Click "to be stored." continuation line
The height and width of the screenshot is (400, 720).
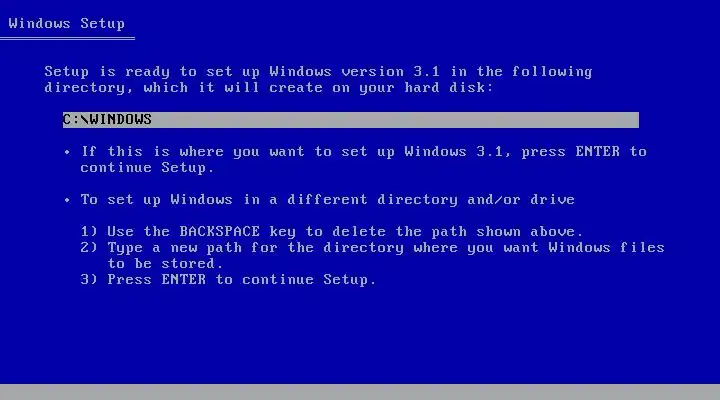(x=165, y=264)
